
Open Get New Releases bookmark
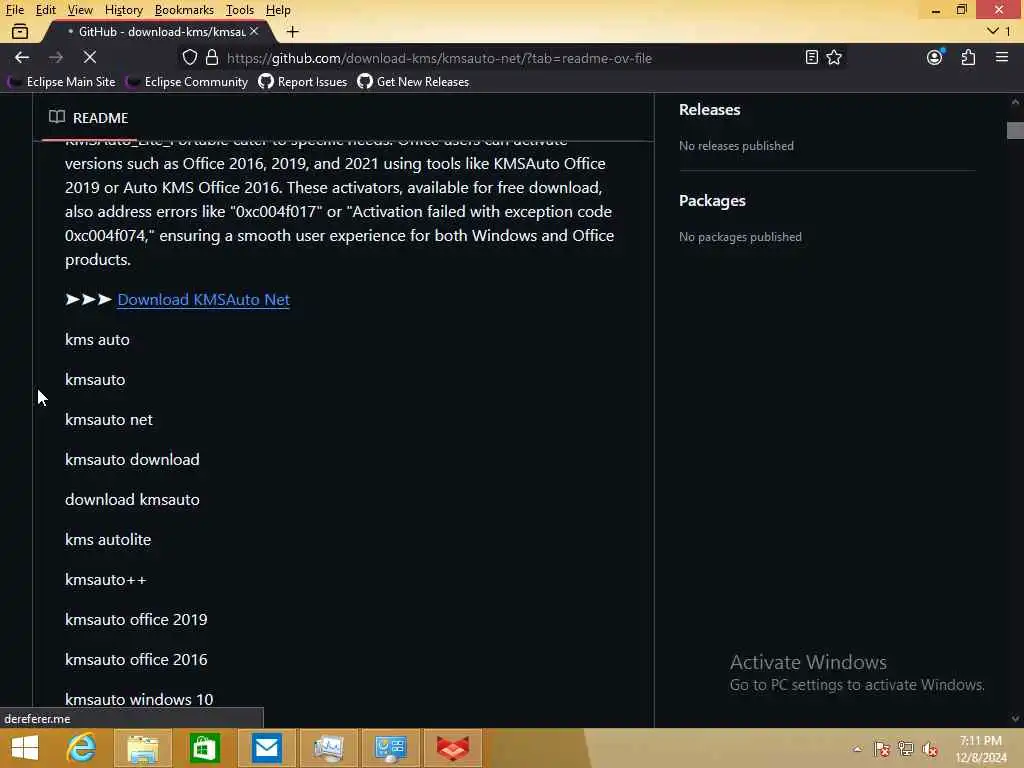pyautogui.click(x=413, y=82)
